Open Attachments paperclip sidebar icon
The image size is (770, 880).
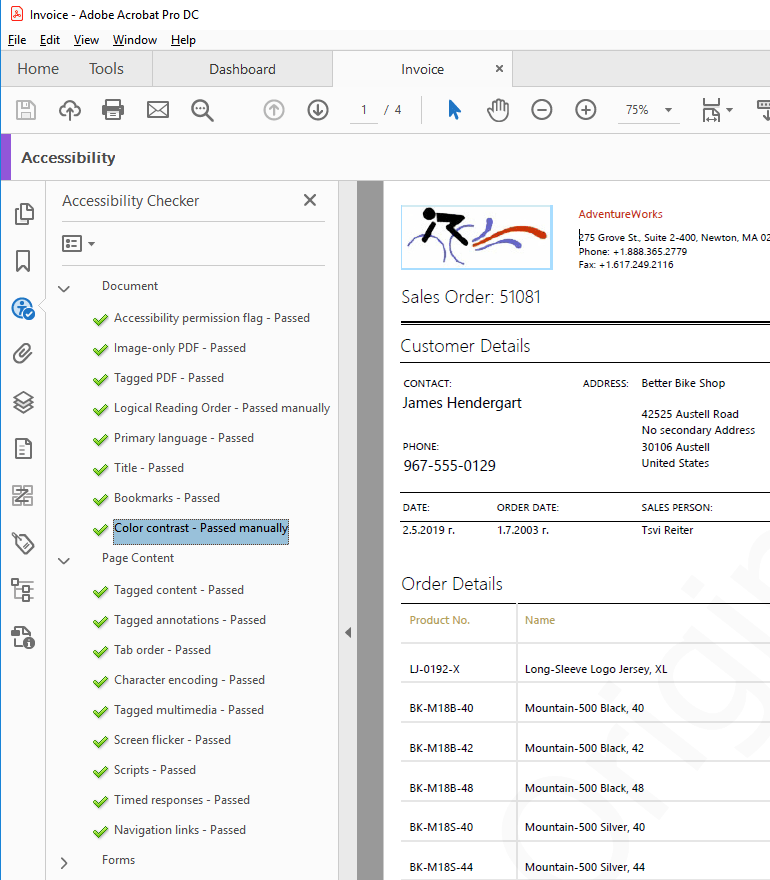click(23, 354)
